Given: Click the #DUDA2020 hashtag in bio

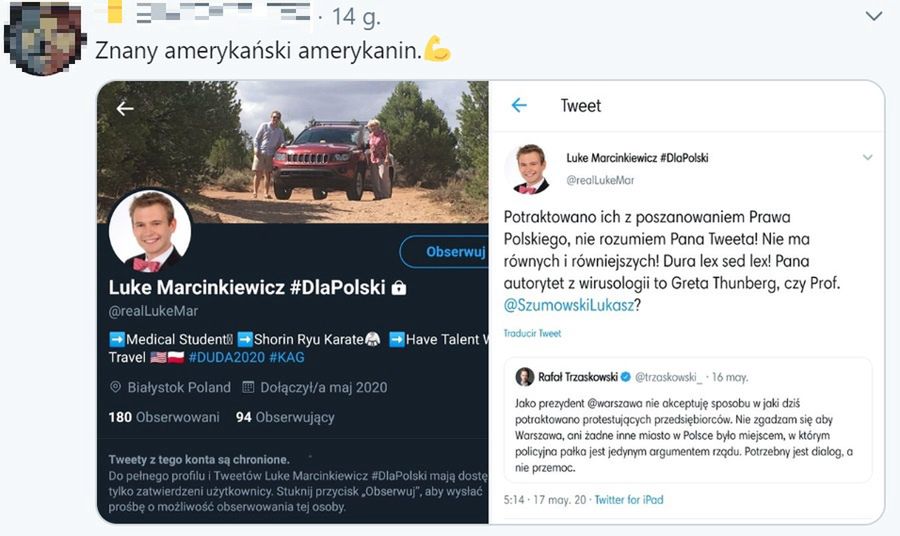Looking at the screenshot, I should point(231,357).
